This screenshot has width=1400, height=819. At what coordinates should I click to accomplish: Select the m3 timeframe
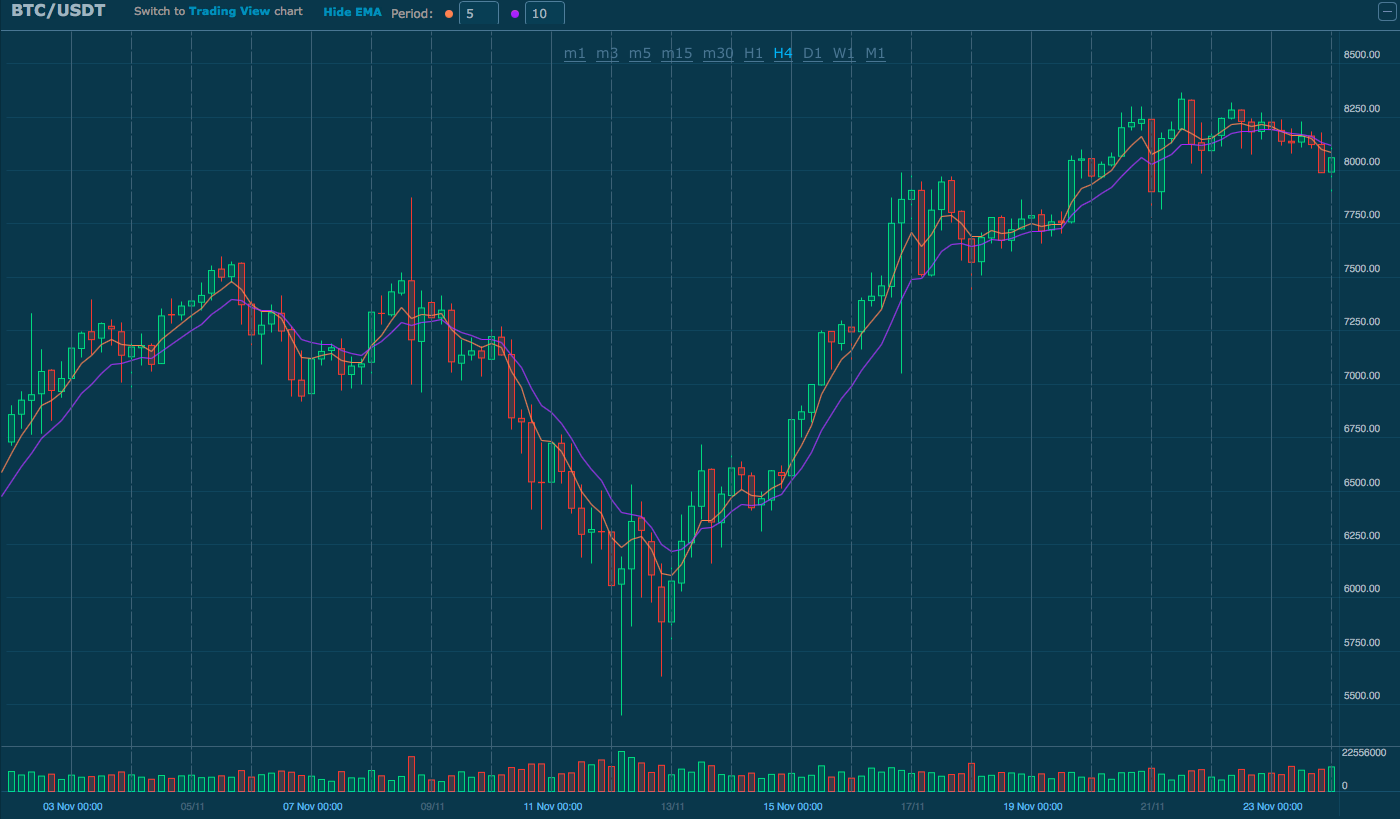tap(606, 53)
